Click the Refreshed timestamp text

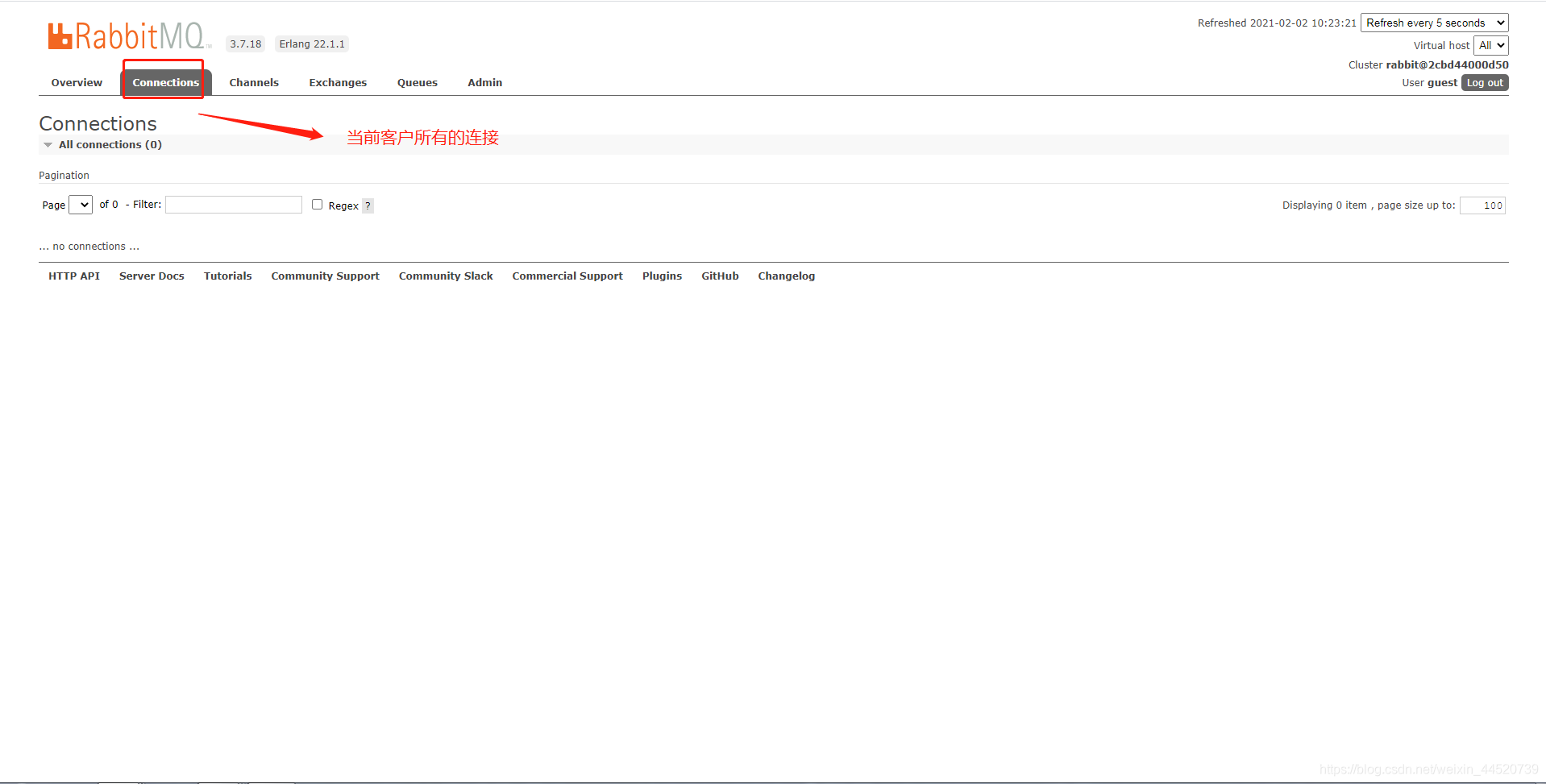[1277, 23]
